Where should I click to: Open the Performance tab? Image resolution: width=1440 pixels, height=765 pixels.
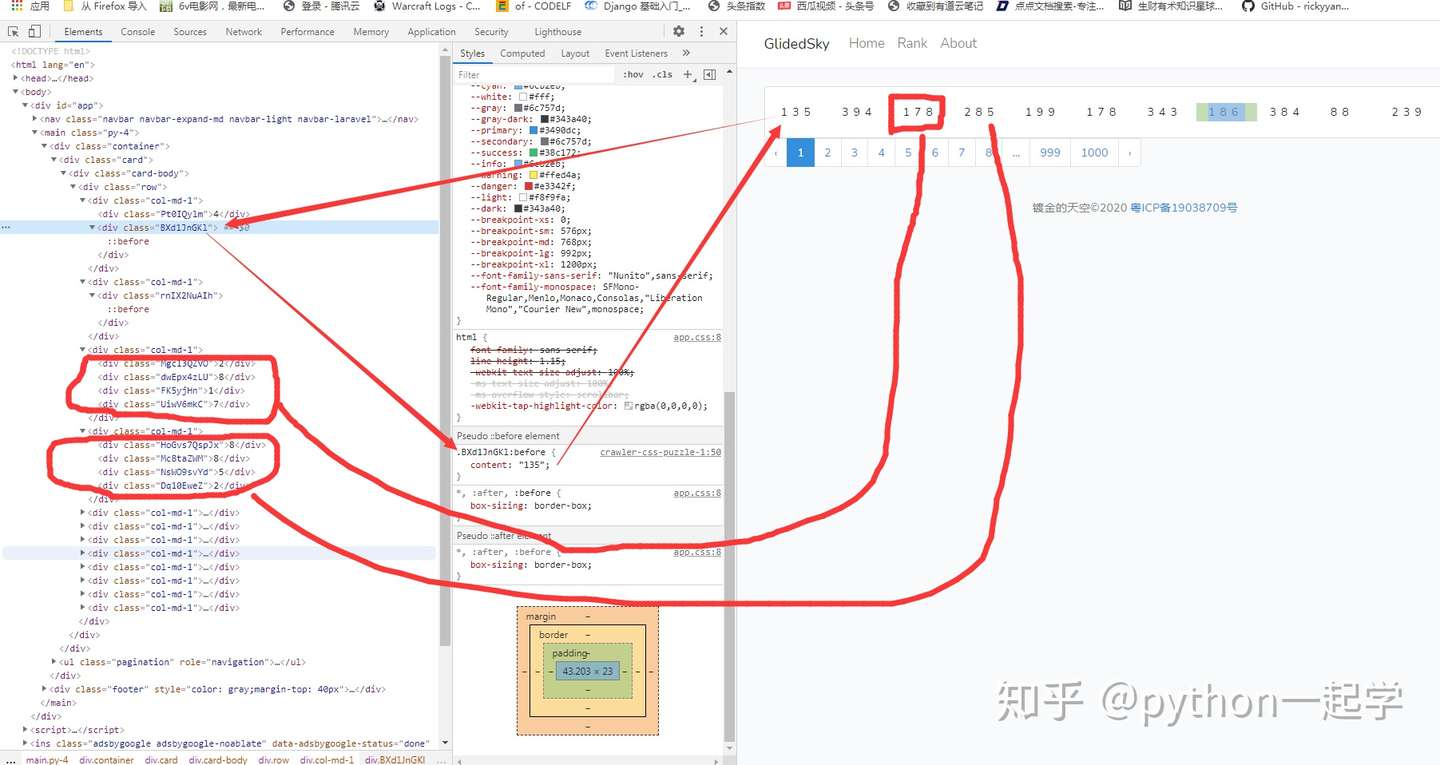pos(308,32)
